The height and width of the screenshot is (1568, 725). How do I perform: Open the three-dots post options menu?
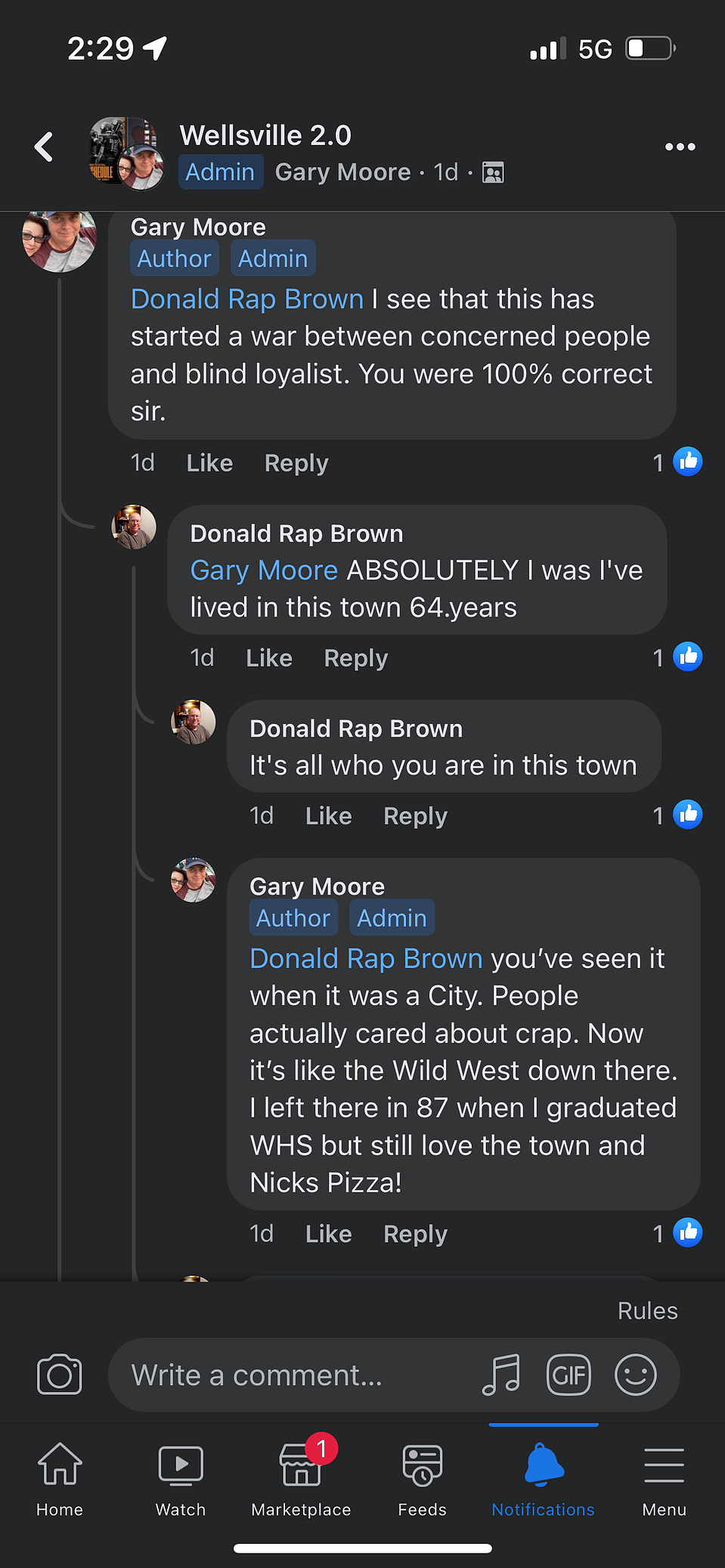(x=680, y=147)
